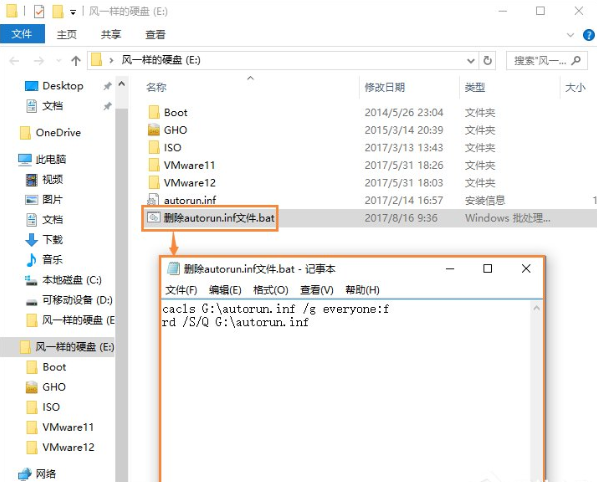This screenshot has width=597, height=482.
Task: Open ISO subfolder in navigation tree
Action: click(43, 407)
